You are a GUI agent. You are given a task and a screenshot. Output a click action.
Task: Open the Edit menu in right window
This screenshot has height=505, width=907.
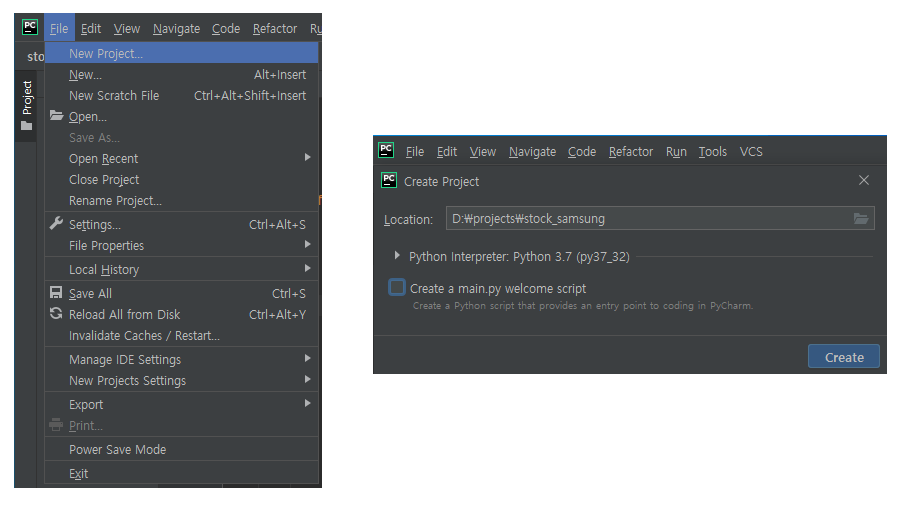pyautogui.click(x=447, y=152)
